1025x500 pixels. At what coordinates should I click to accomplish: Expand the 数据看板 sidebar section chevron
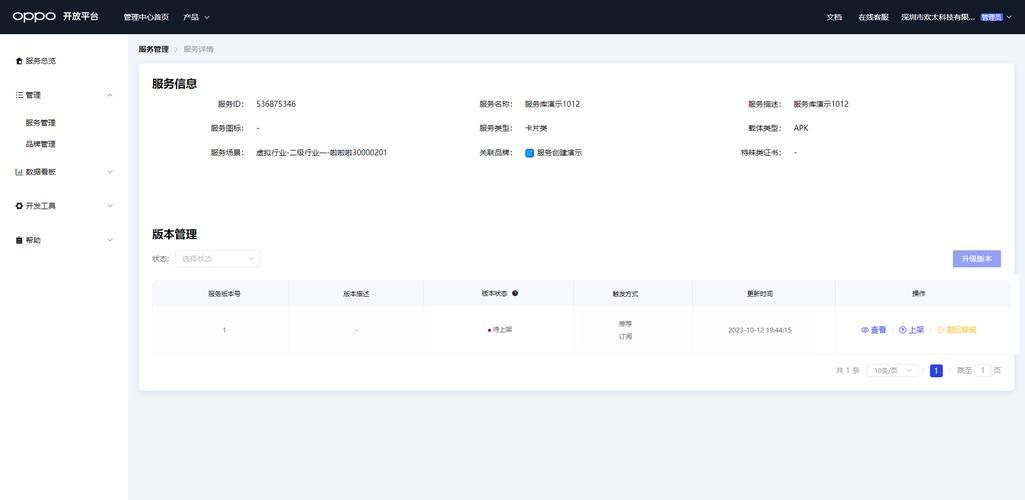110,172
